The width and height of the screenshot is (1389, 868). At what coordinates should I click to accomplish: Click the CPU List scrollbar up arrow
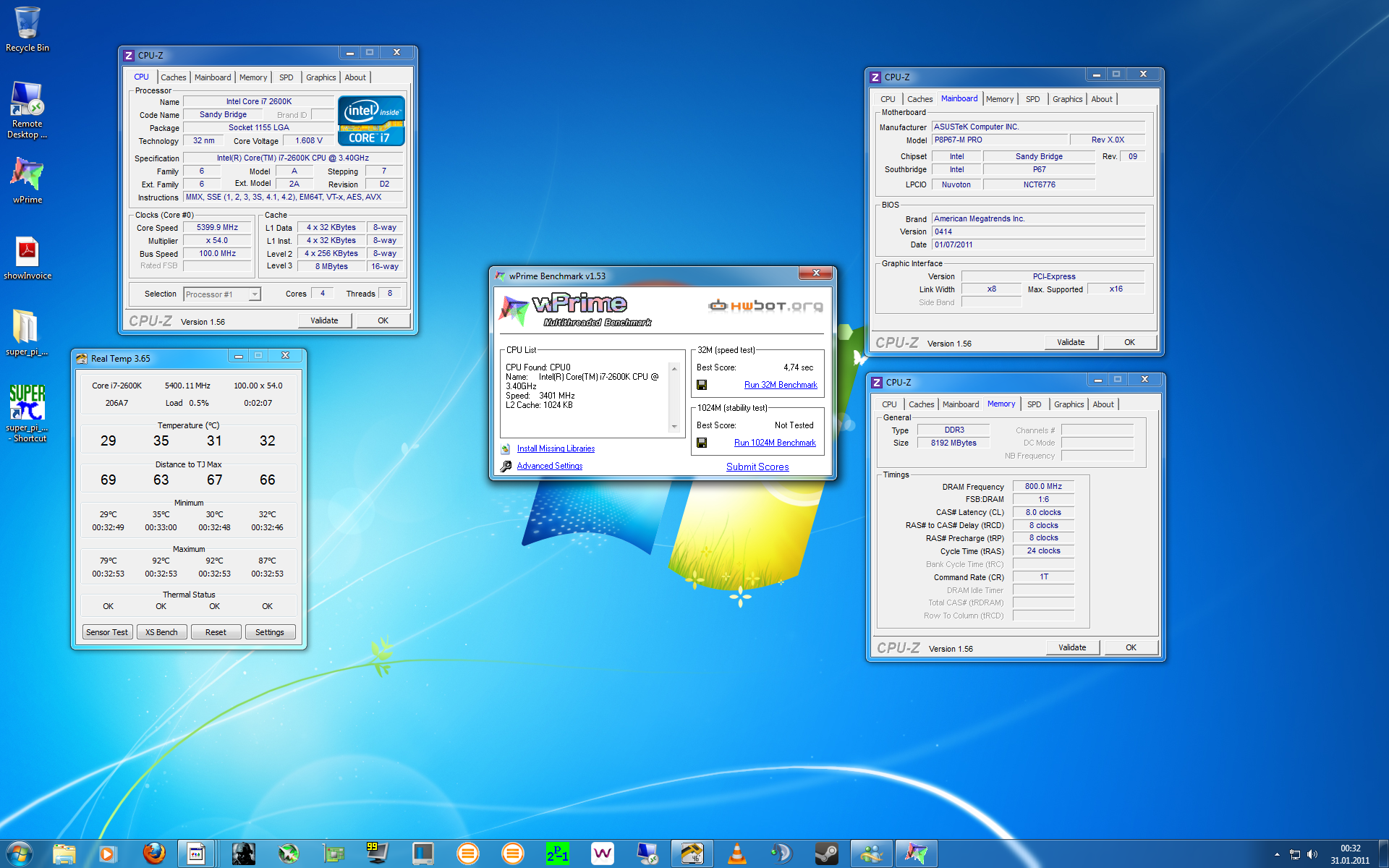674,369
